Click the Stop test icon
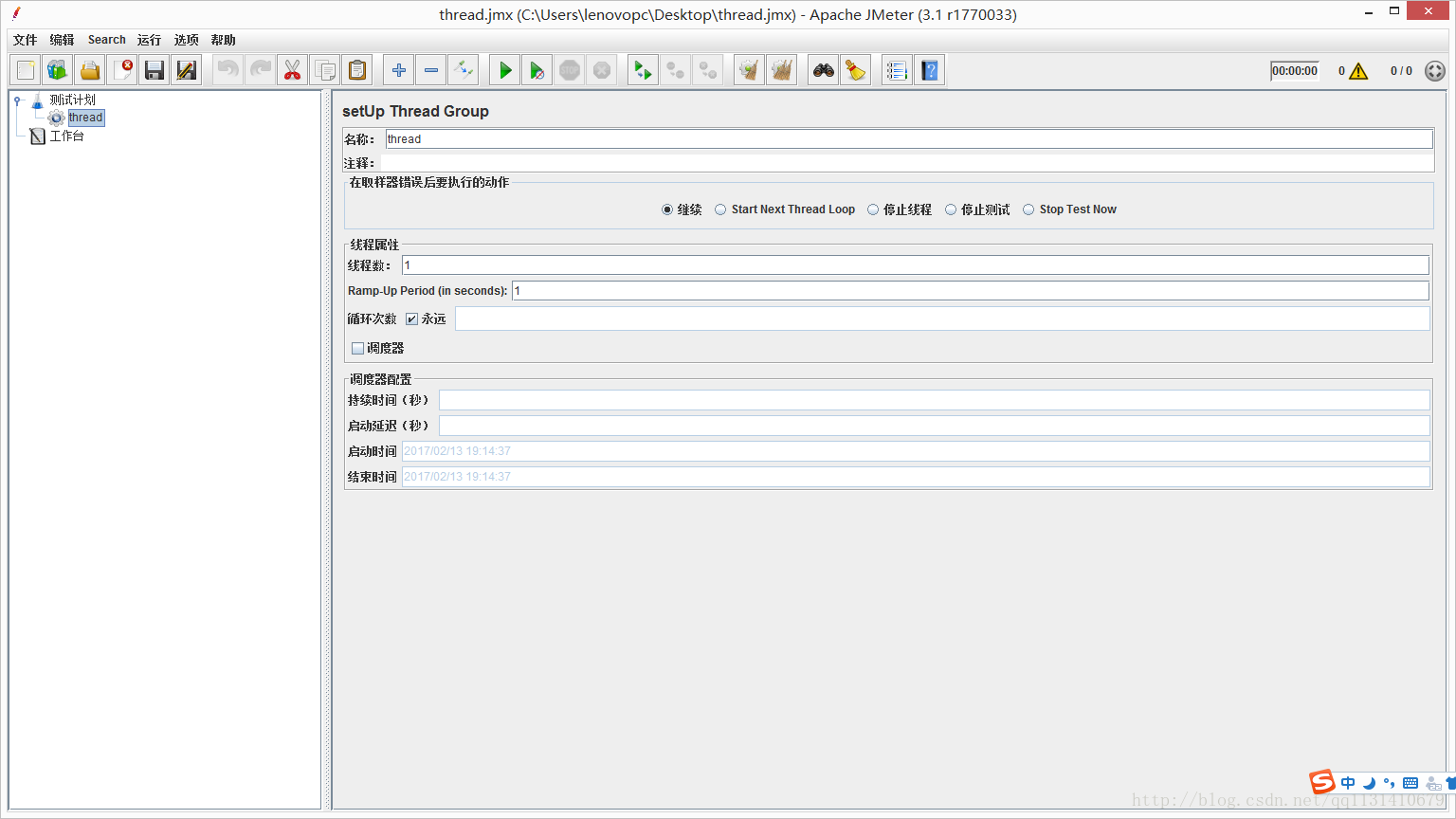 point(569,70)
